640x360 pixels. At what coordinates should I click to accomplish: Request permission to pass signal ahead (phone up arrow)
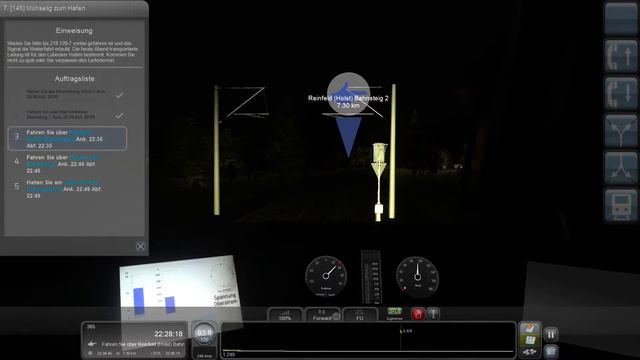(x=621, y=56)
